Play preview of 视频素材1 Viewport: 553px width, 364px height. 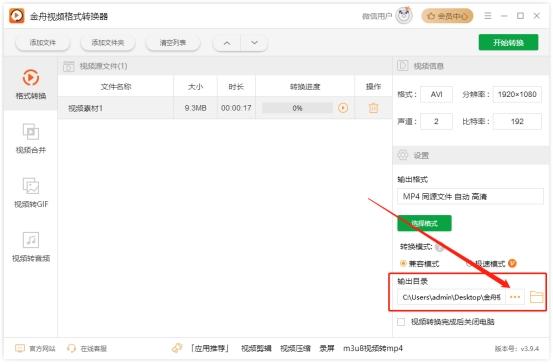tap(343, 108)
